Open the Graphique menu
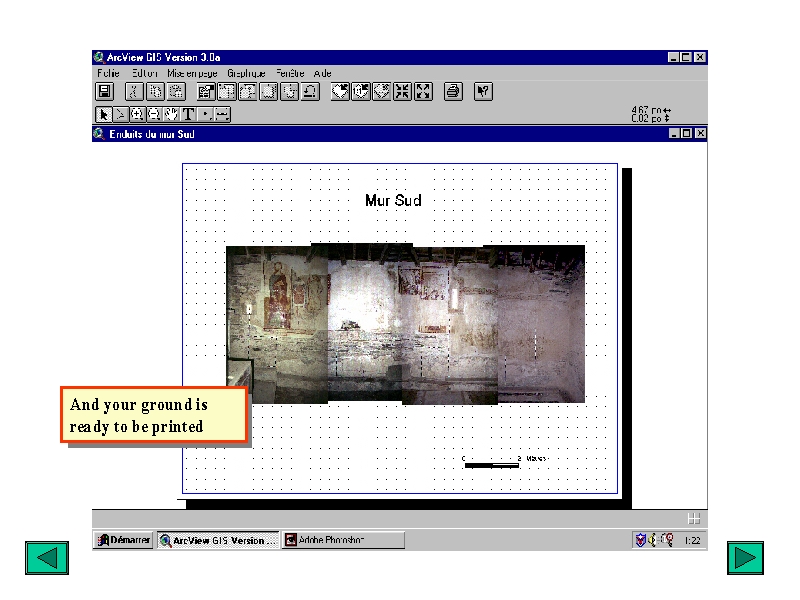 tap(246, 73)
